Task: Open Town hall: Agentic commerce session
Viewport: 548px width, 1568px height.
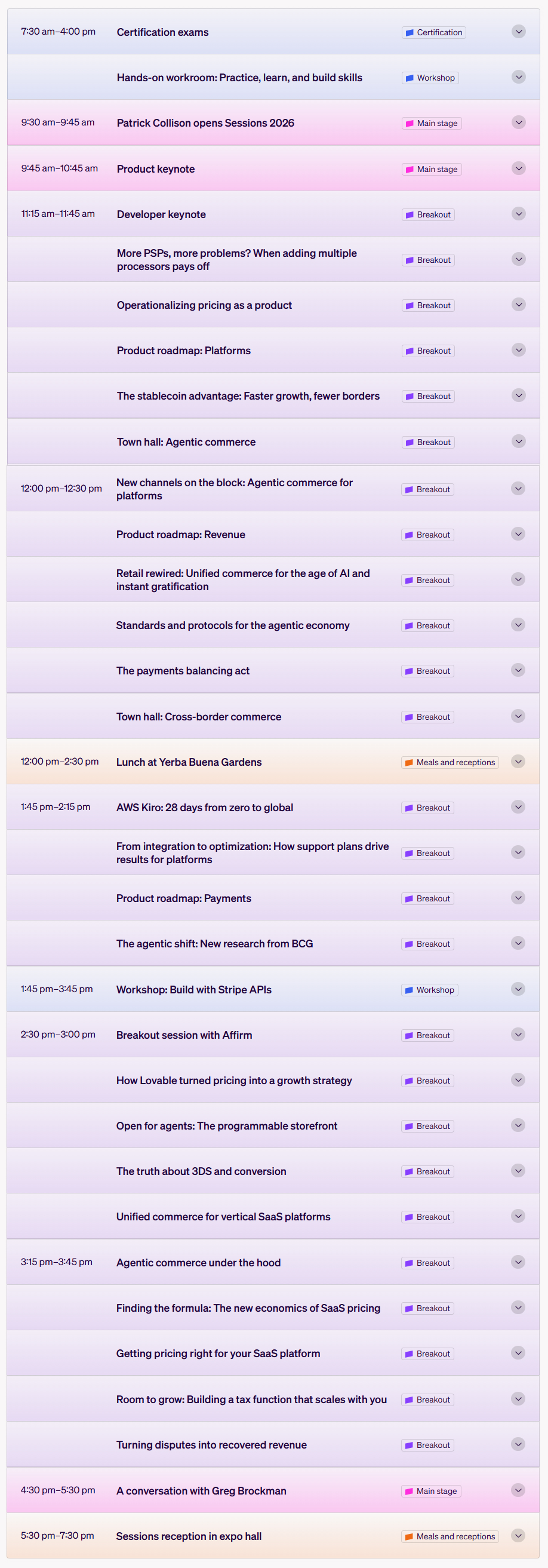Action: click(186, 442)
